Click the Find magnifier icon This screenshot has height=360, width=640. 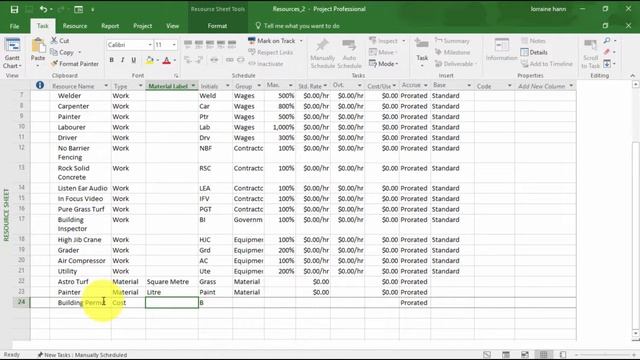(607, 40)
